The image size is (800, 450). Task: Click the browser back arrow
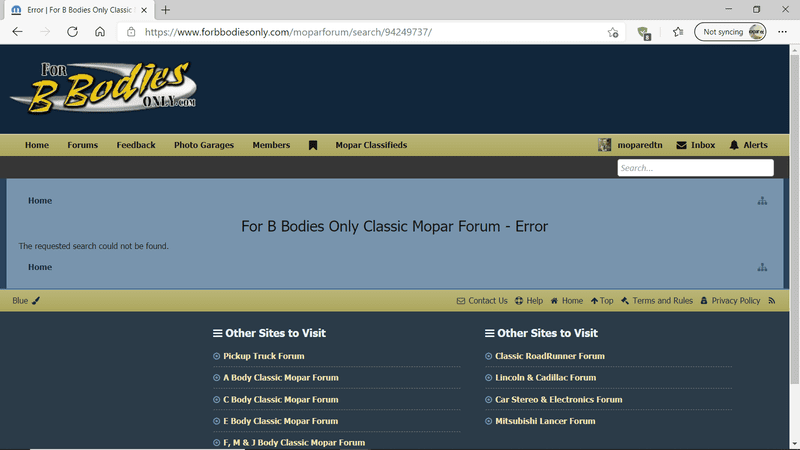pyautogui.click(x=17, y=32)
